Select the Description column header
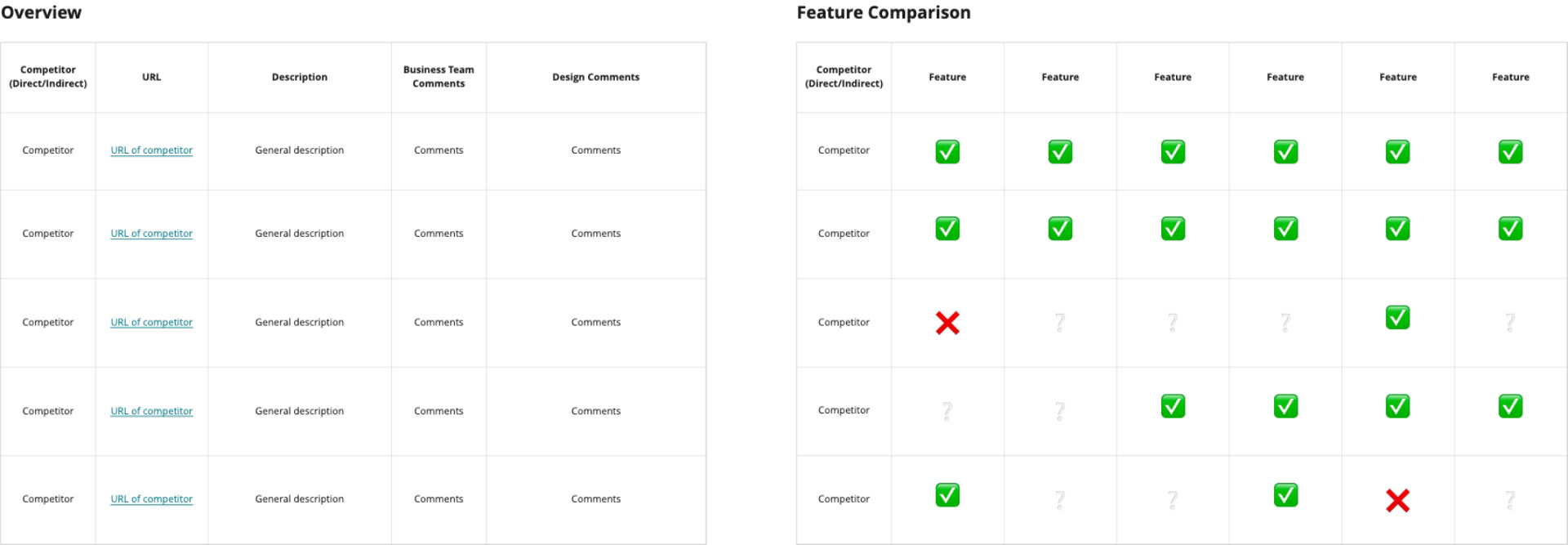Screen dimensions: 1568x545 click(300, 77)
